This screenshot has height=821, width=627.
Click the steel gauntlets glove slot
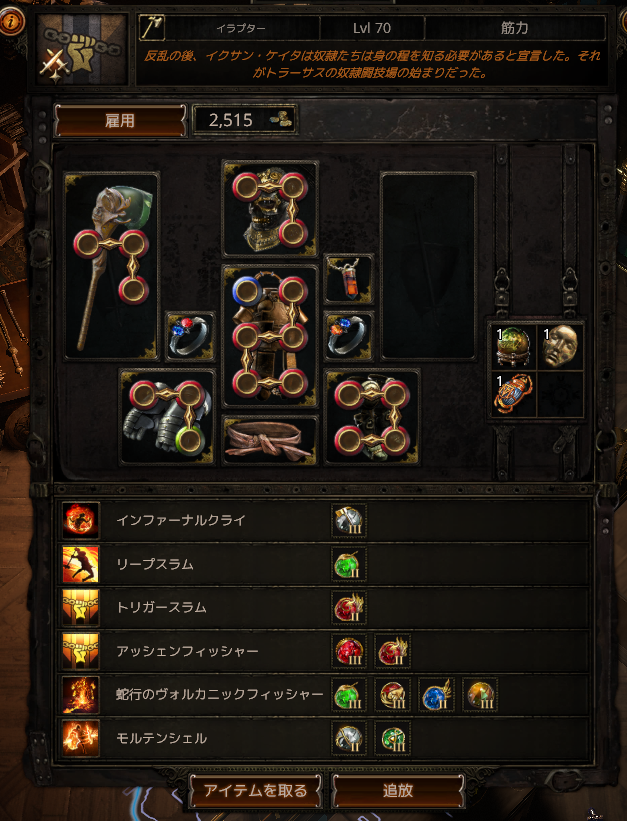pyautogui.click(x=167, y=417)
